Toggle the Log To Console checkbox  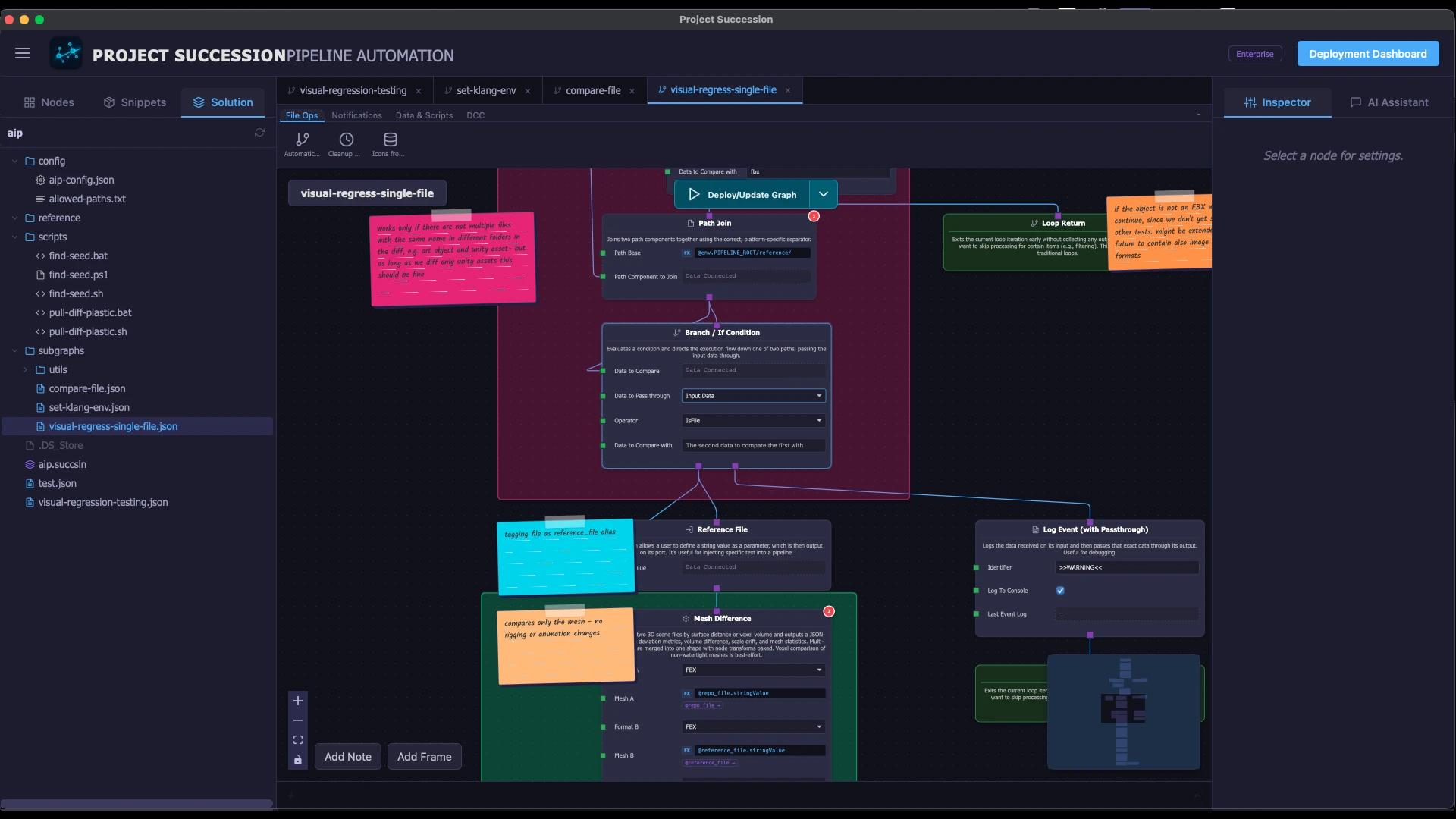1060,590
